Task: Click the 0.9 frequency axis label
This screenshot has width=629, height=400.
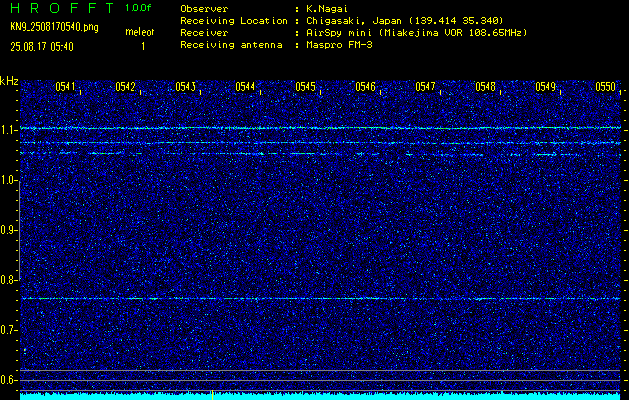Action: [x=8, y=230]
